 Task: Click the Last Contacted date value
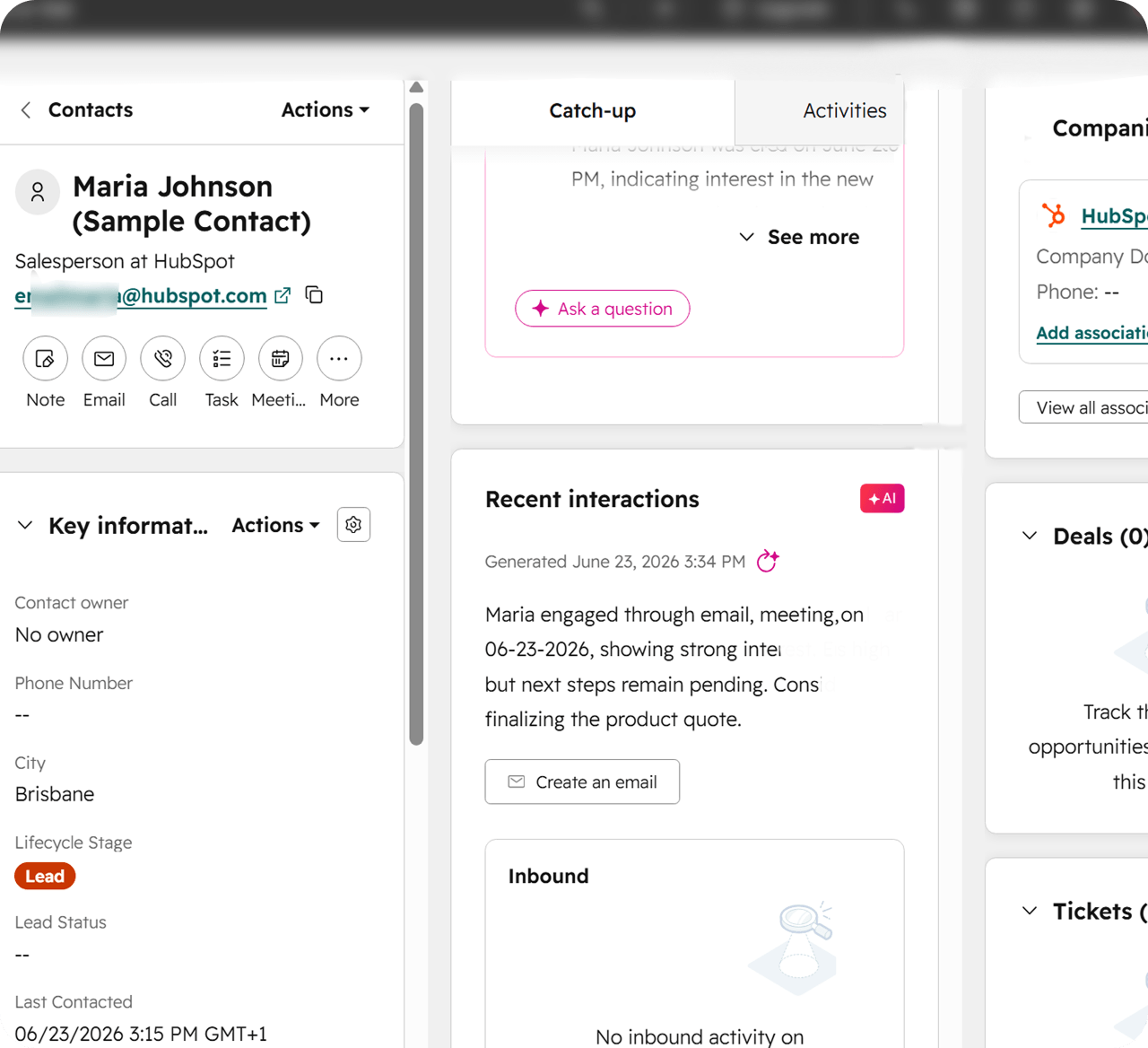tap(141, 1034)
